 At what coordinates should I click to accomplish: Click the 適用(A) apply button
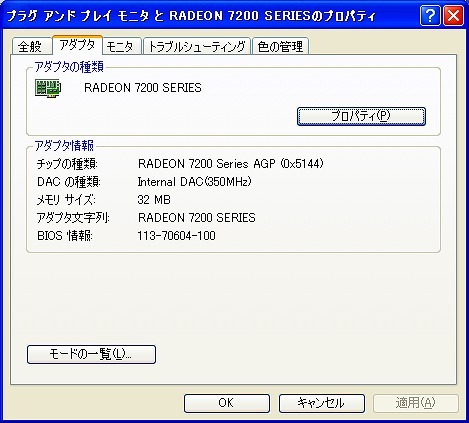416,403
